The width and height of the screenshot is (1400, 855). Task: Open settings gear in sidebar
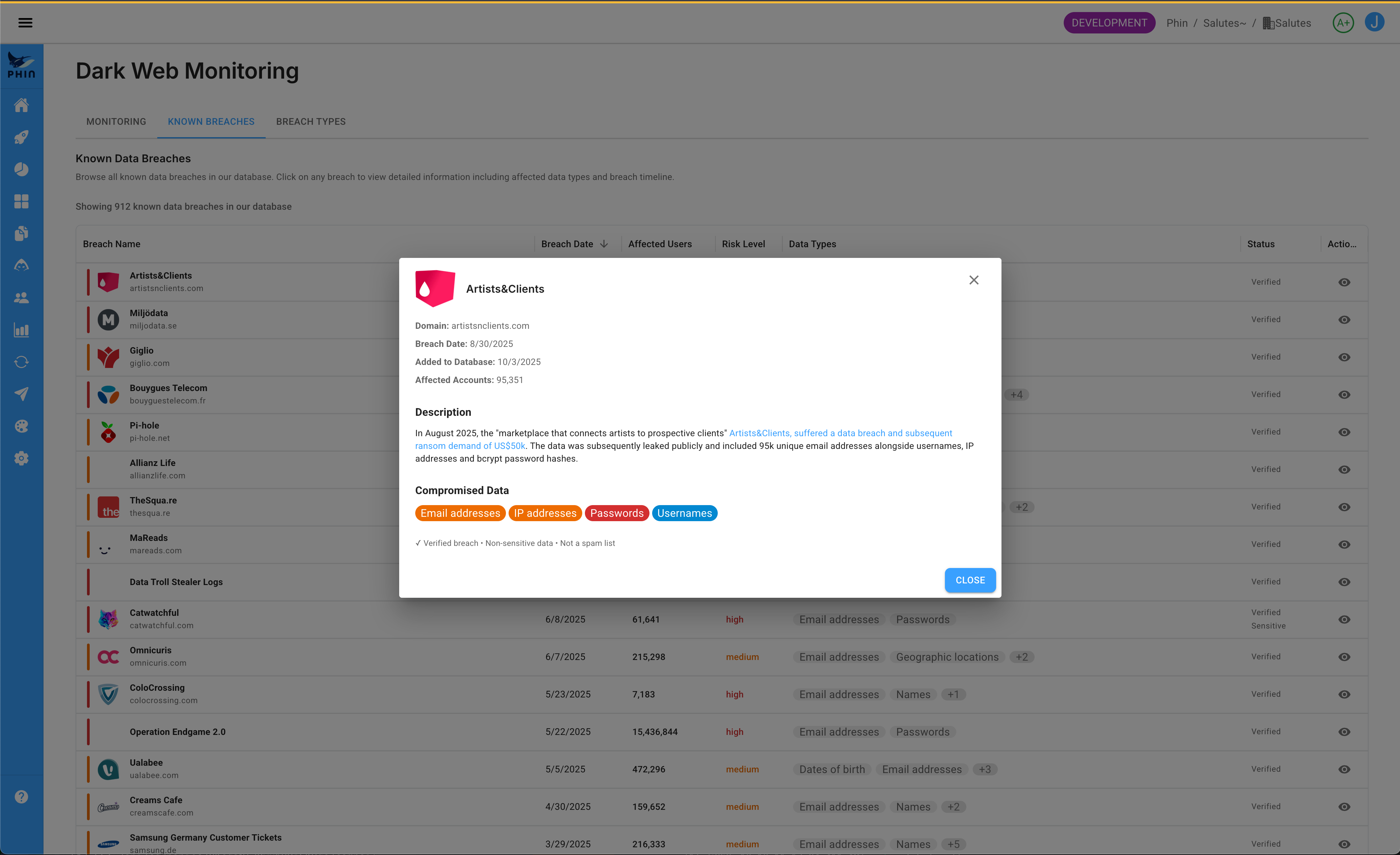click(x=22, y=459)
